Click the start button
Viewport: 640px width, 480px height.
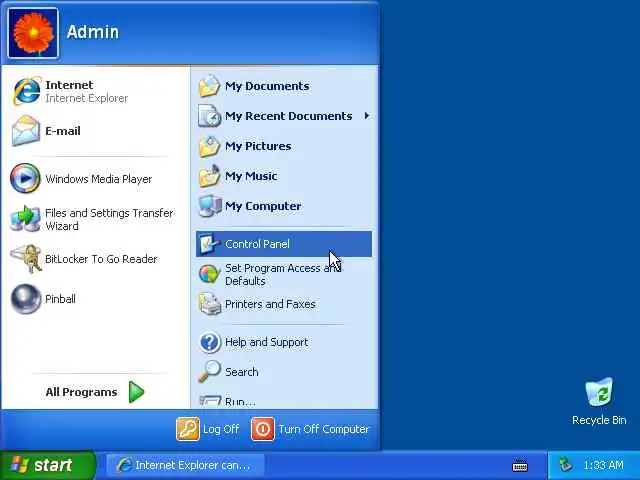(47, 465)
